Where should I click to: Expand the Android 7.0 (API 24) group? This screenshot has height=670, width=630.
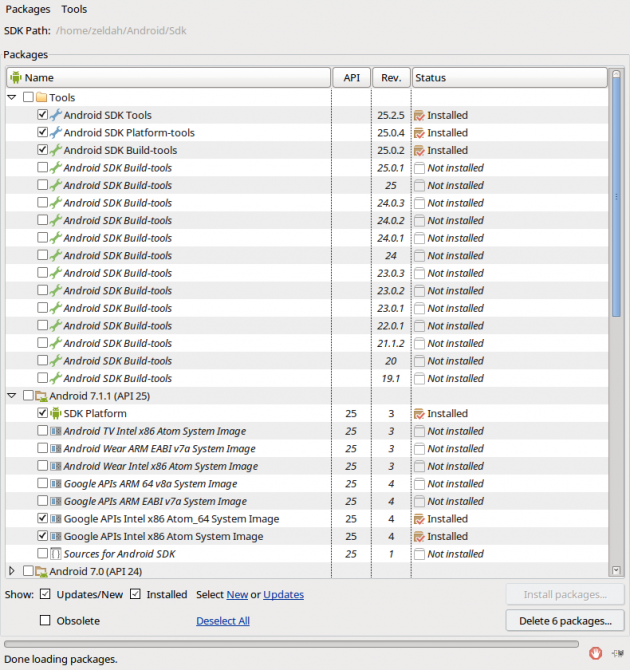pos(12,571)
